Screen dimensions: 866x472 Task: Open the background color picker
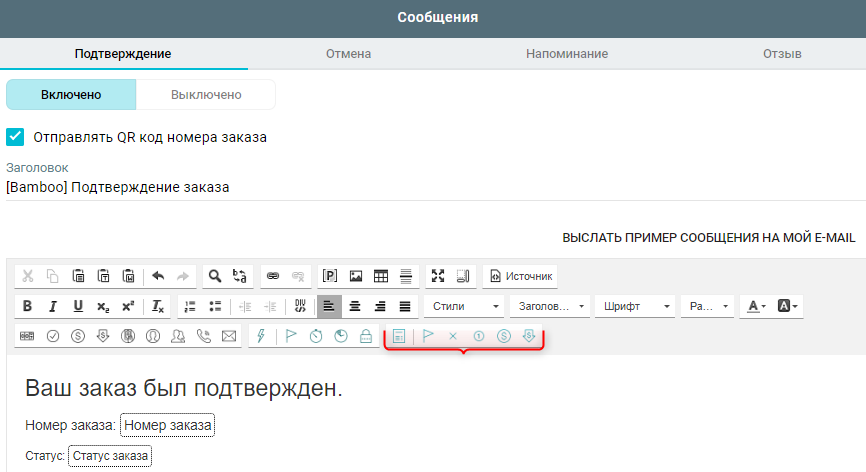[788, 306]
